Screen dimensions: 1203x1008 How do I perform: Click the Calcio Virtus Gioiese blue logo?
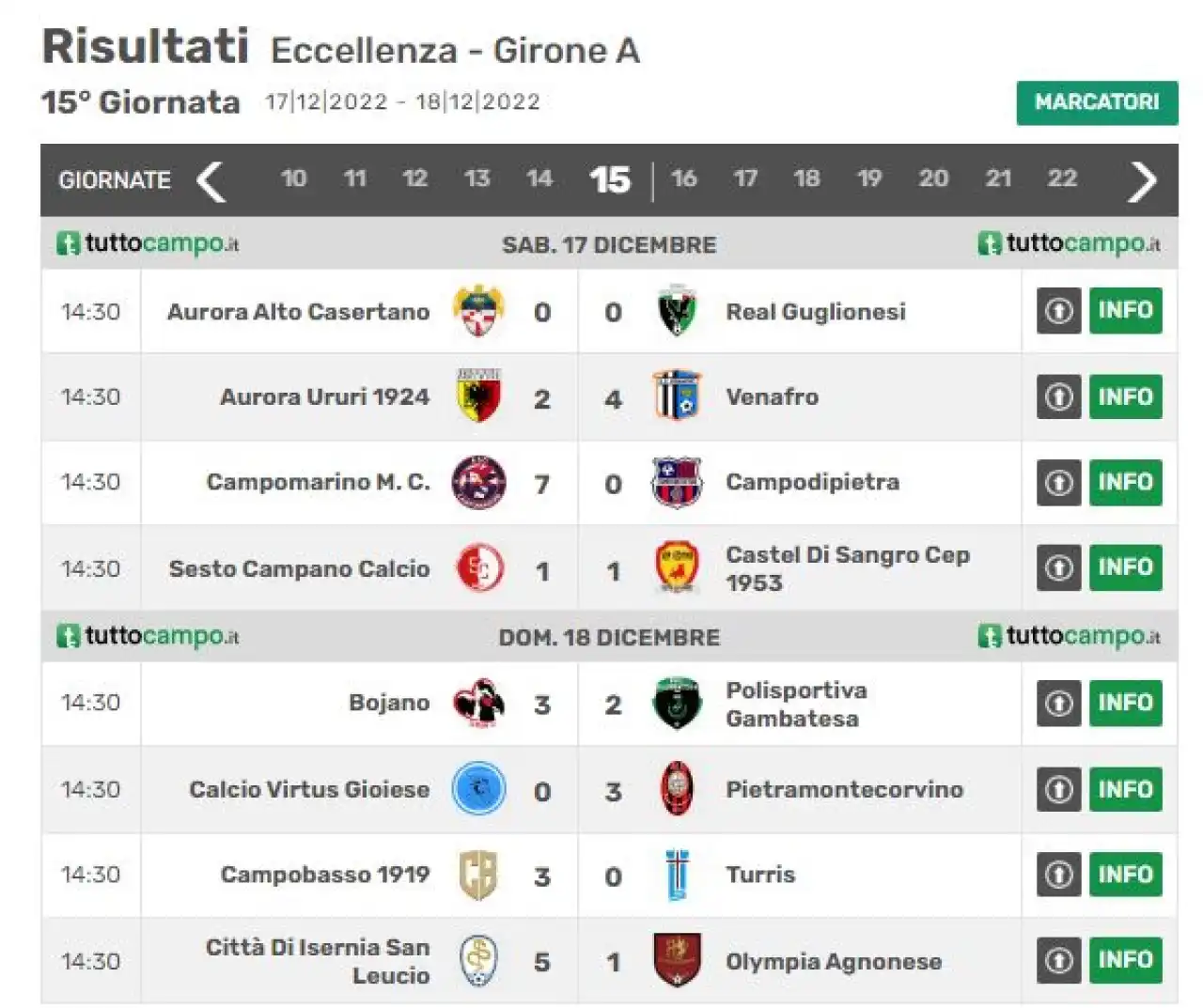coord(478,789)
